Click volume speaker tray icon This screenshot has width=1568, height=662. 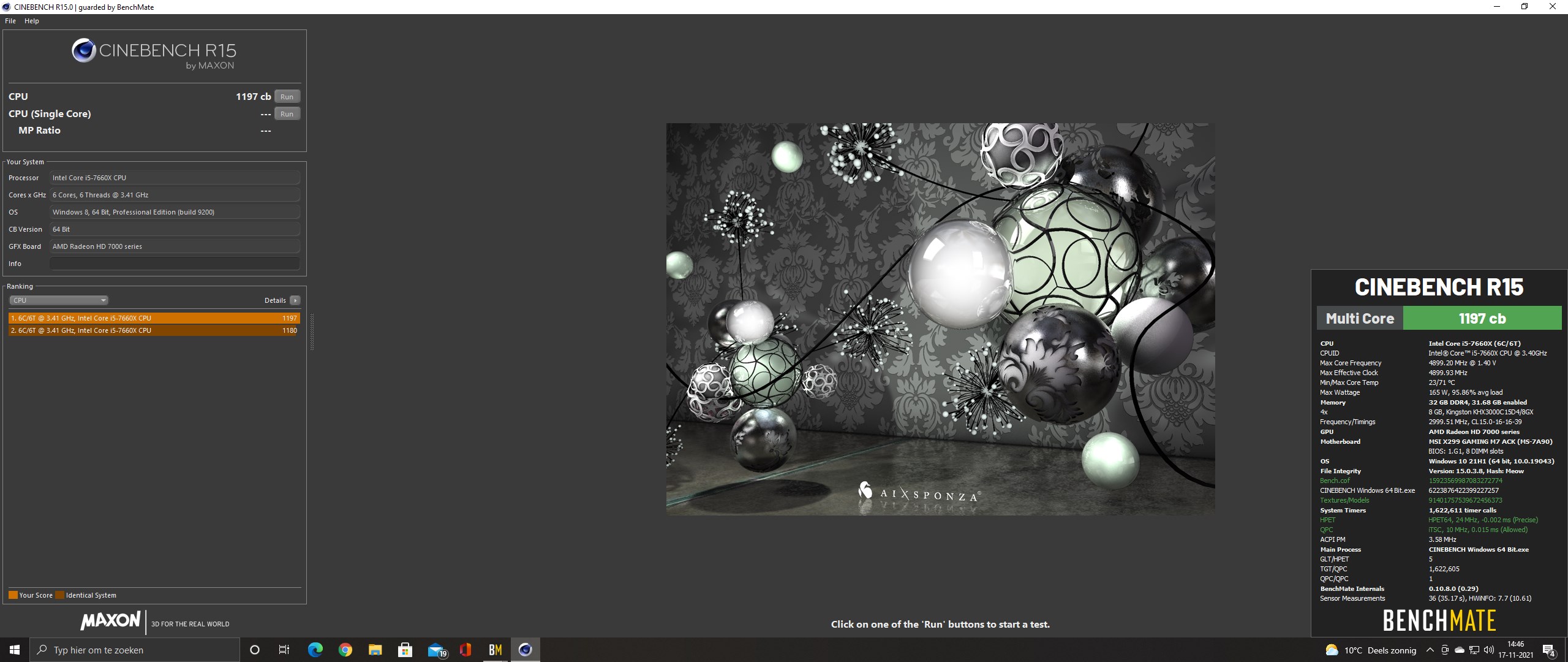pyautogui.click(x=1489, y=650)
